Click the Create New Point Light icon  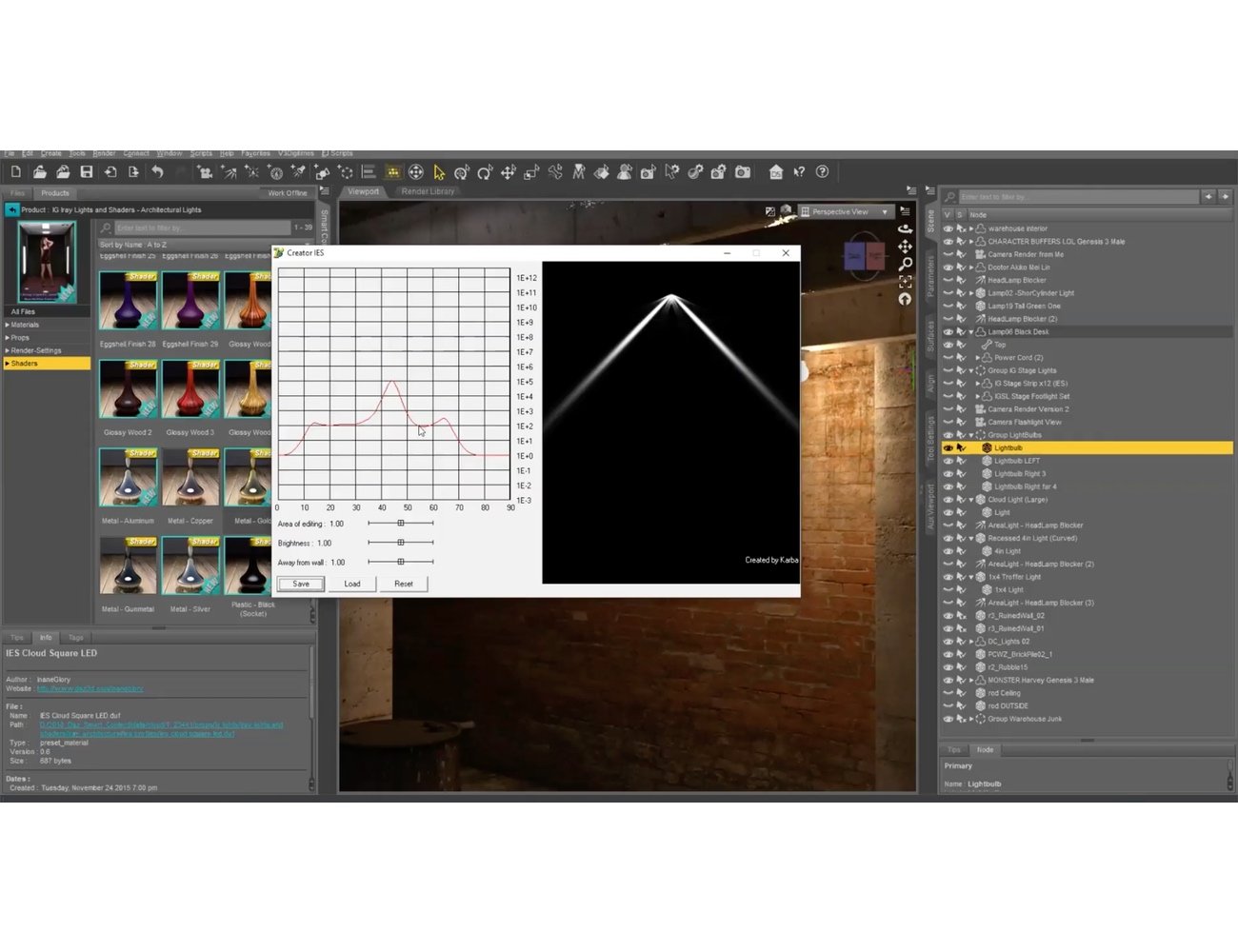[x=251, y=172]
